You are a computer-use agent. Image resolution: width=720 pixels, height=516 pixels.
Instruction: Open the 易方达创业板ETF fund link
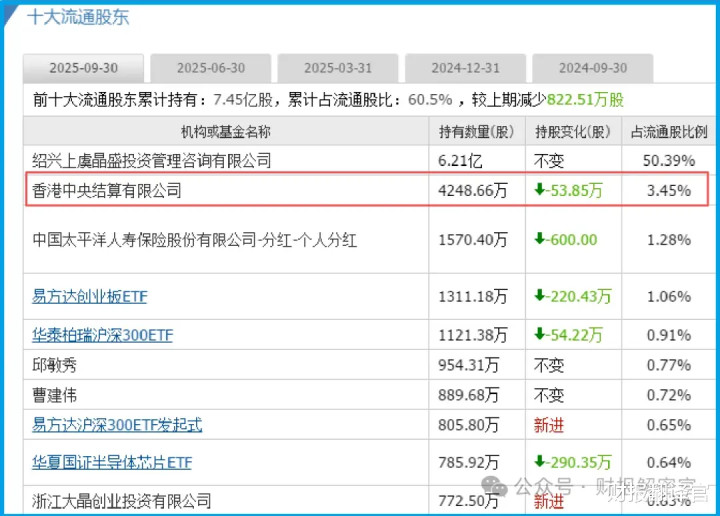90,297
